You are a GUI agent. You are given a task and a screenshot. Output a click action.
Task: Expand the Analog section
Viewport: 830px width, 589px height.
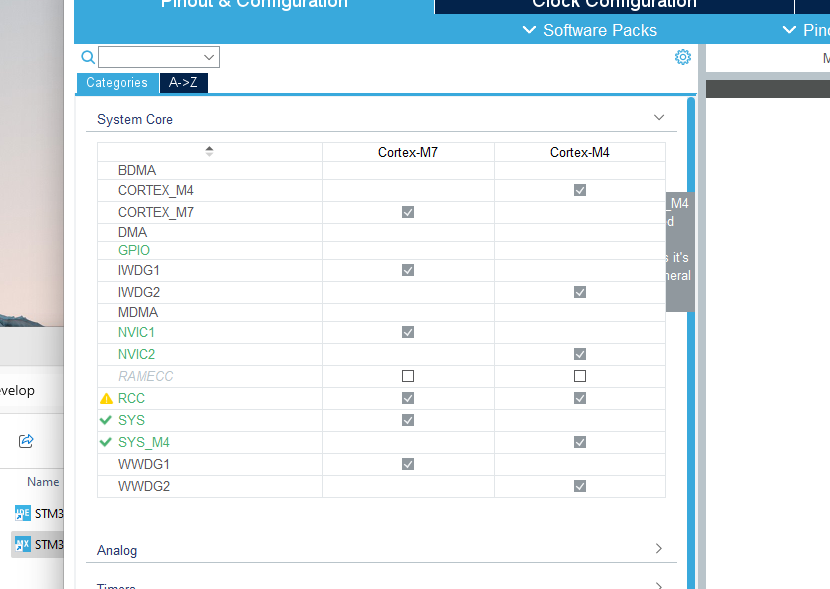pos(659,548)
